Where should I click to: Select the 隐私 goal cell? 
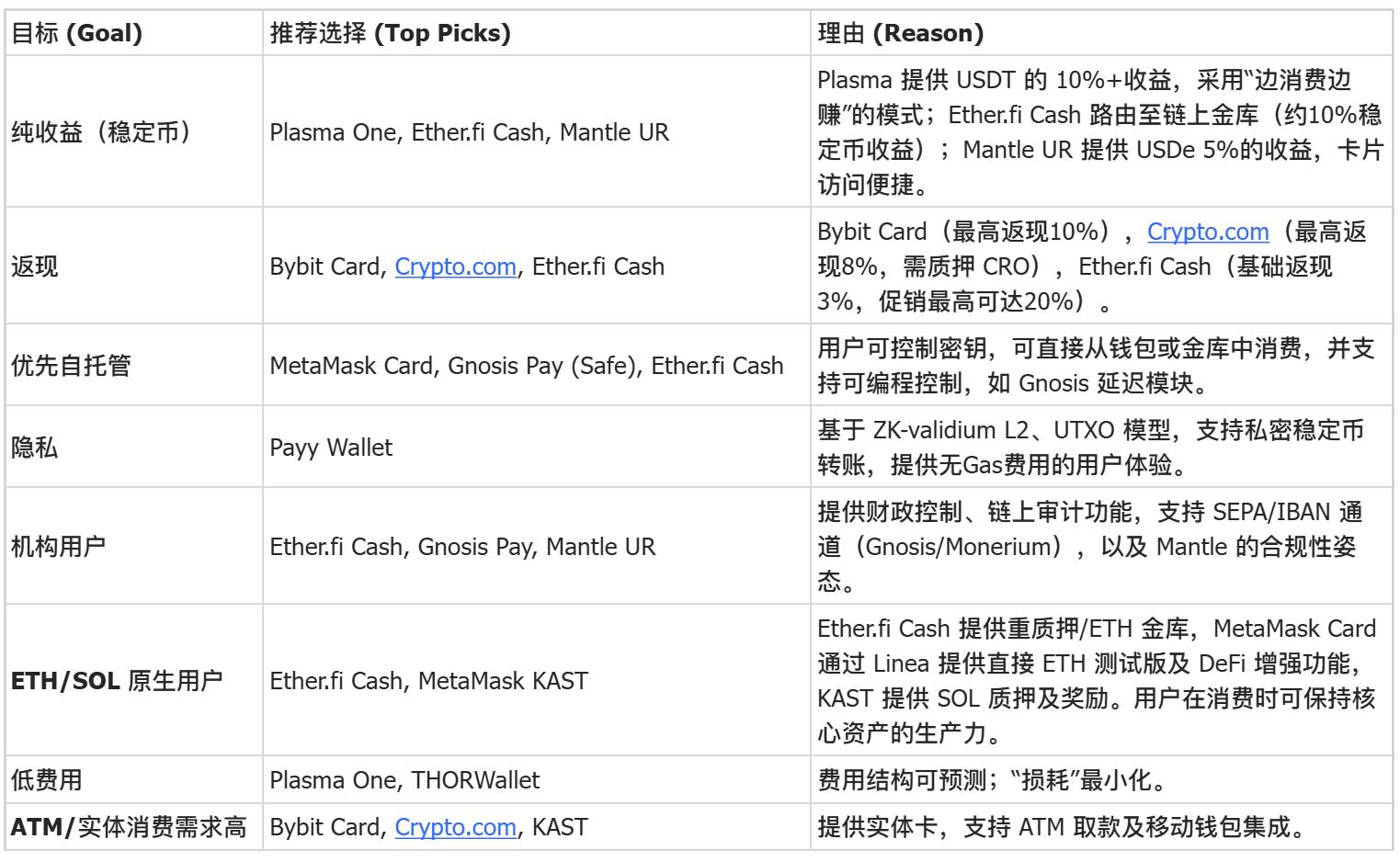(35, 448)
